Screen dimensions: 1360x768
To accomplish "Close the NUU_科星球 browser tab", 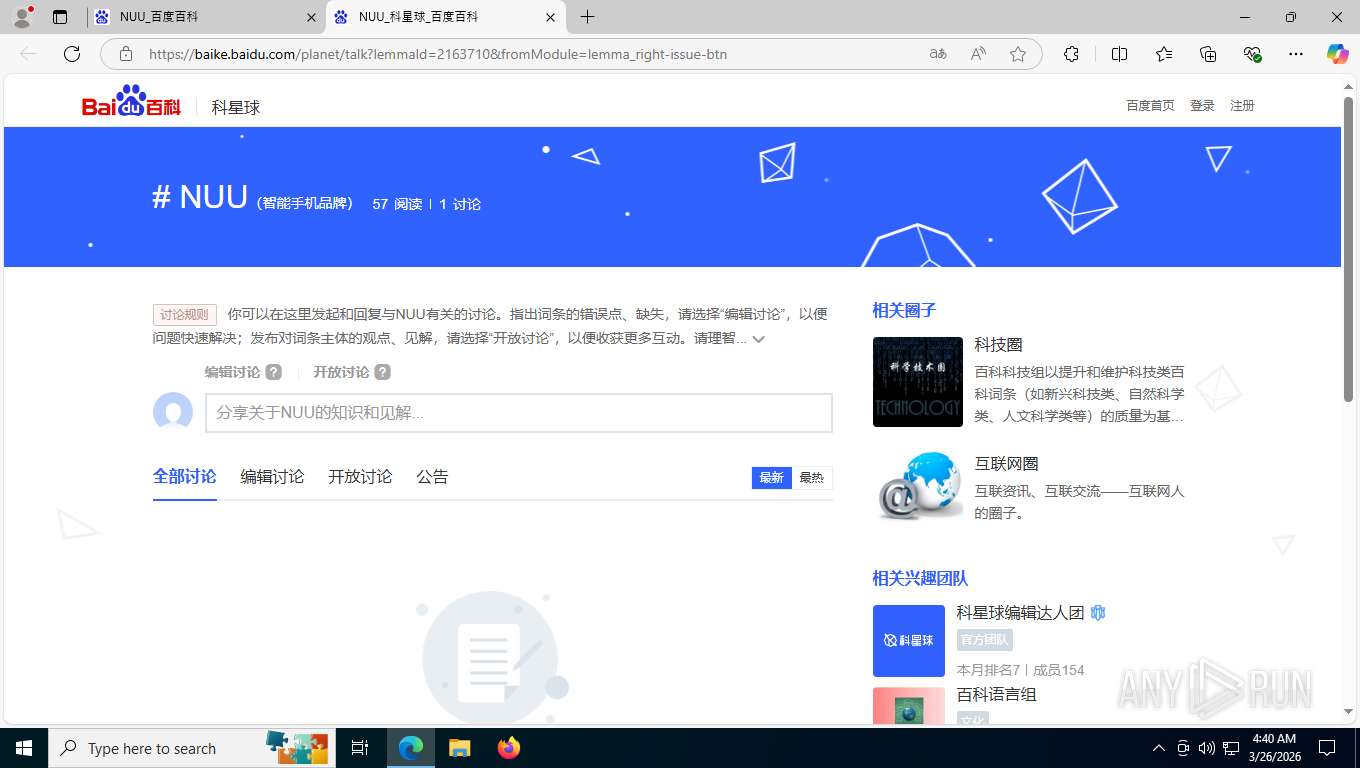I will tap(550, 17).
